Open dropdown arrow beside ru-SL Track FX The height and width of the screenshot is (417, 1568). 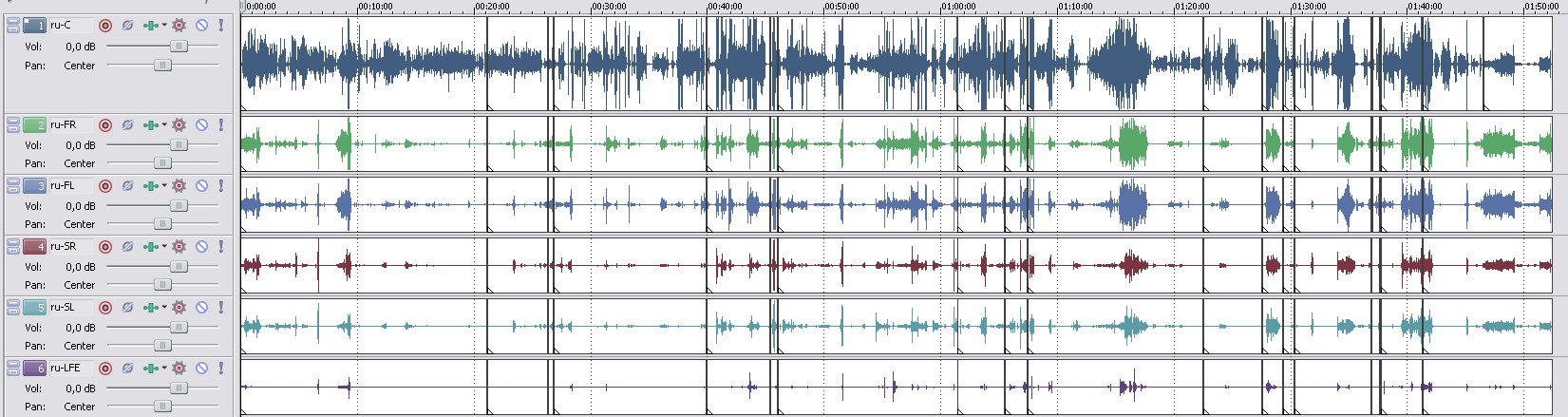click(163, 307)
